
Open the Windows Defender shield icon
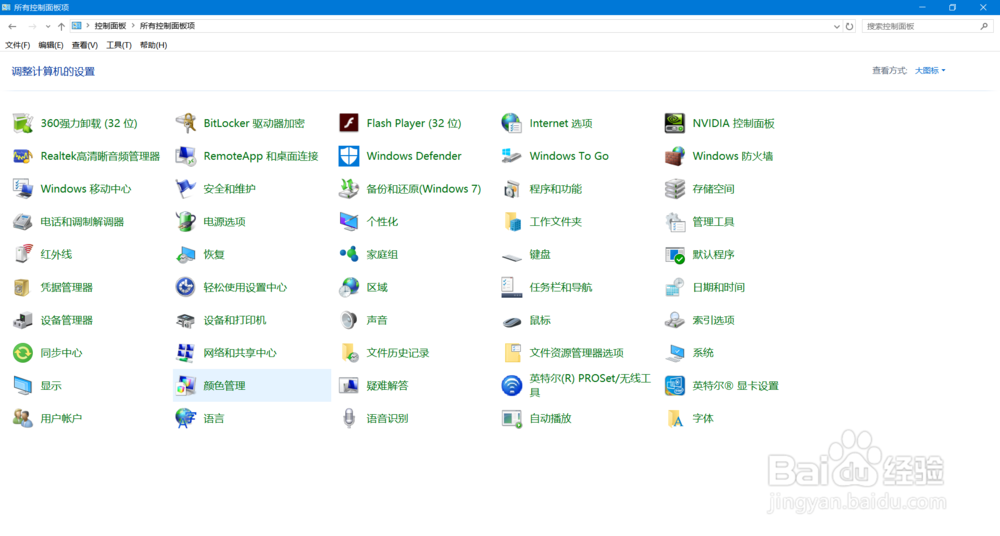pyautogui.click(x=349, y=156)
